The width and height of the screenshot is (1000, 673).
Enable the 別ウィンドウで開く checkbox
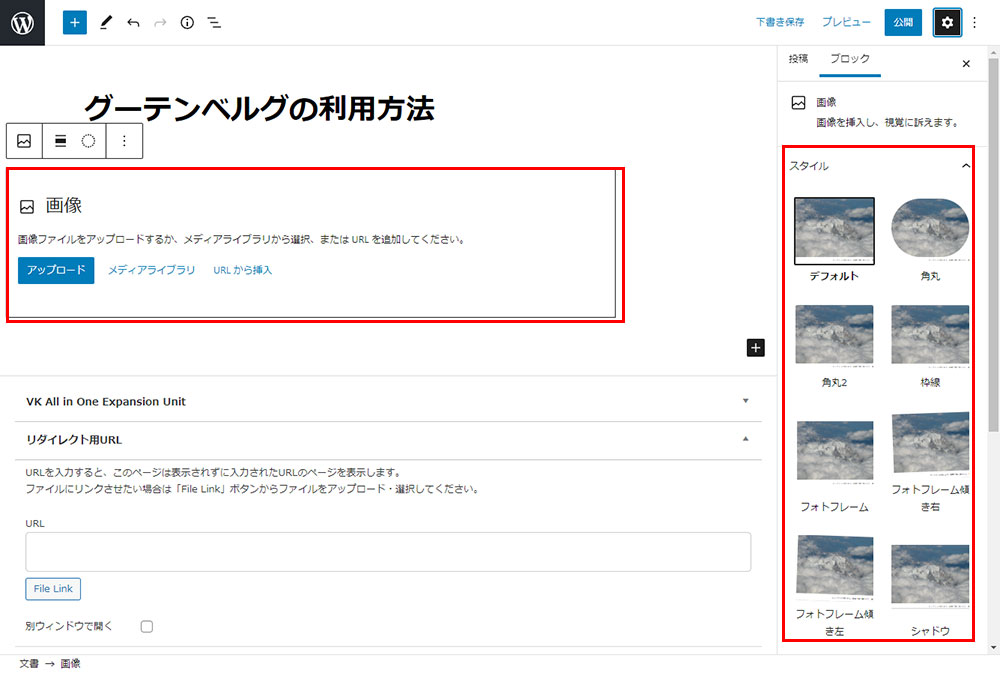point(147,627)
